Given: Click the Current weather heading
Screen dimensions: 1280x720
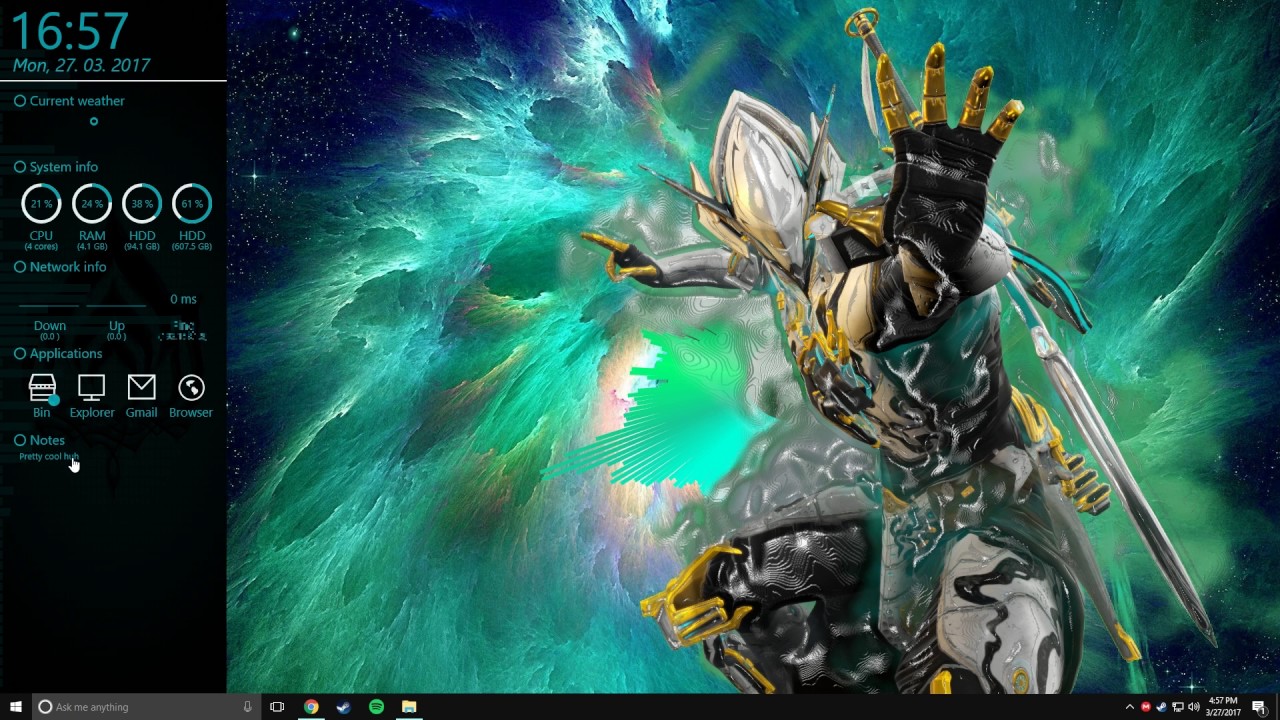Looking at the screenshot, I should (77, 101).
